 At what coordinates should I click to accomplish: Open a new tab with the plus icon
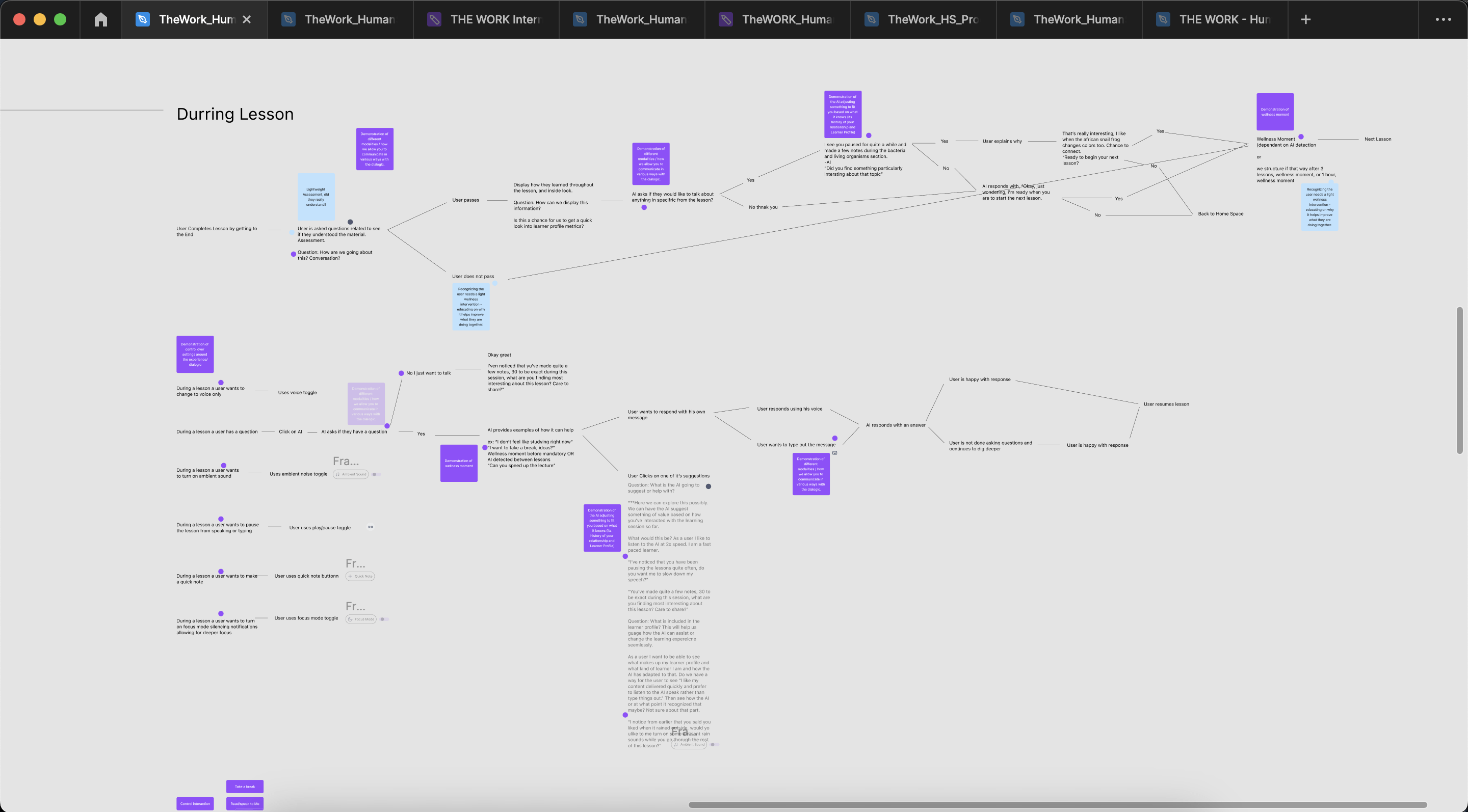(1304, 19)
